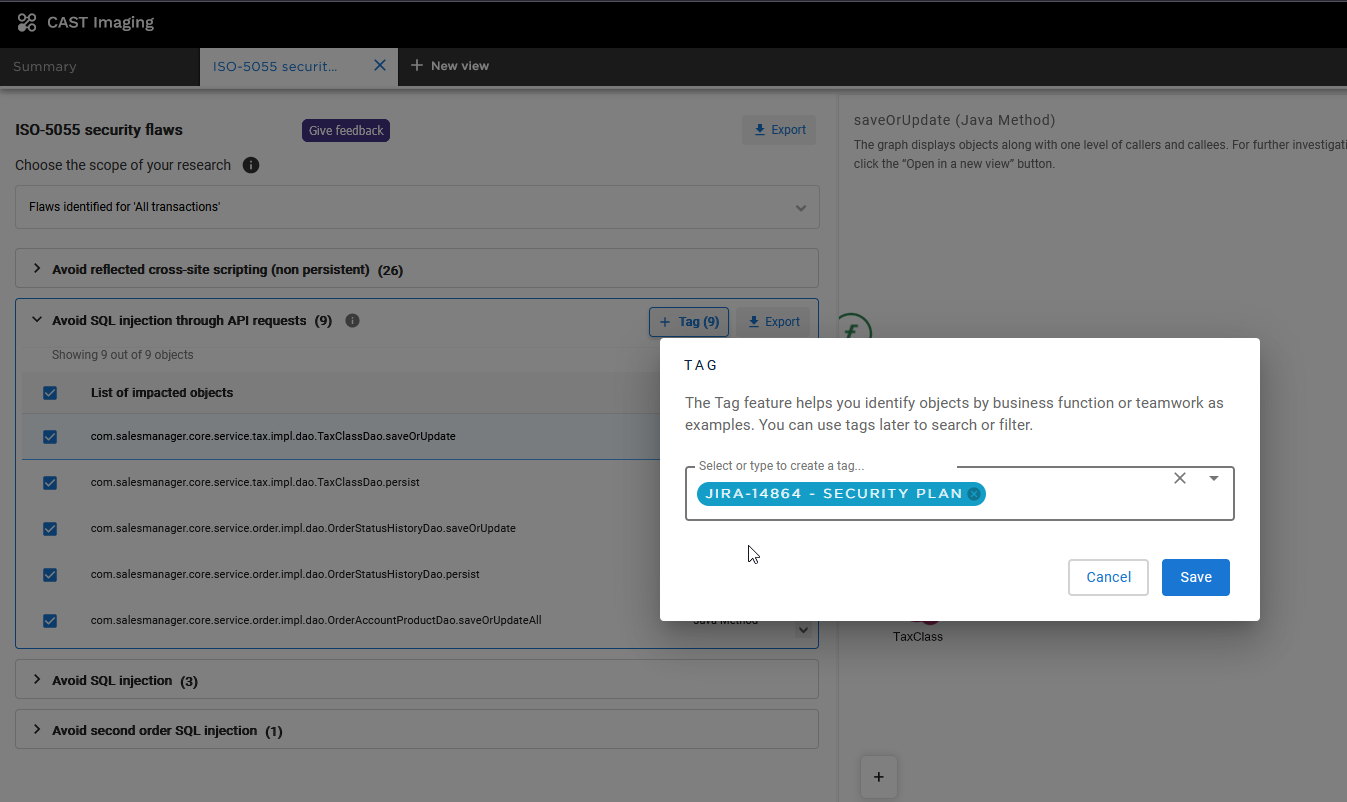Switch to the Summary tab
The width and height of the screenshot is (1347, 802).
[45, 67]
